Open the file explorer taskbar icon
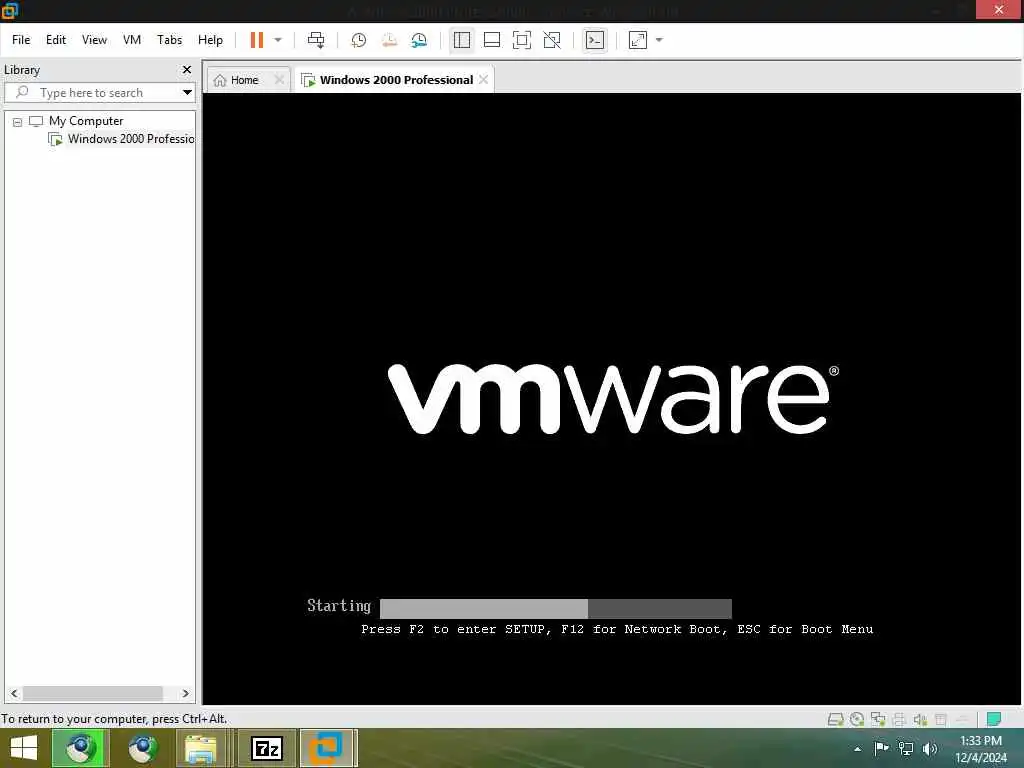The image size is (1024, 768). [x=201, y=748]
